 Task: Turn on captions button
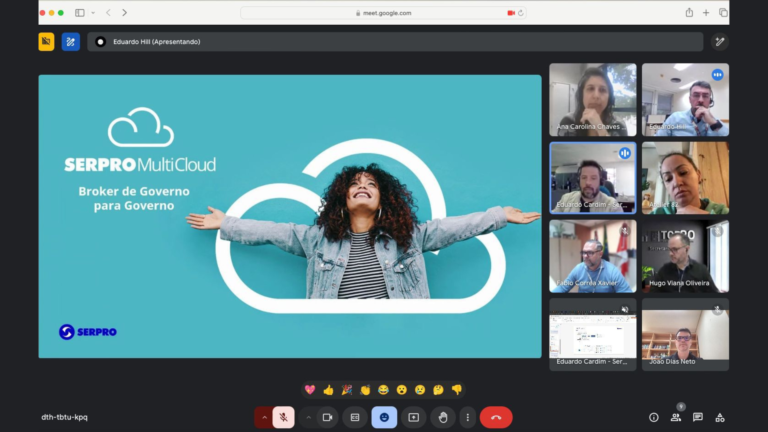coord(355,417)
